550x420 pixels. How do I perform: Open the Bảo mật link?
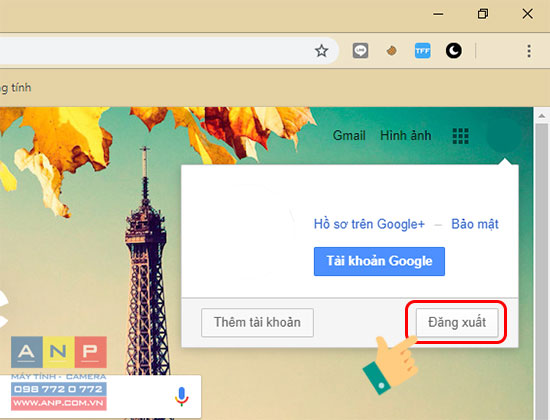click(x=475, y=224)
